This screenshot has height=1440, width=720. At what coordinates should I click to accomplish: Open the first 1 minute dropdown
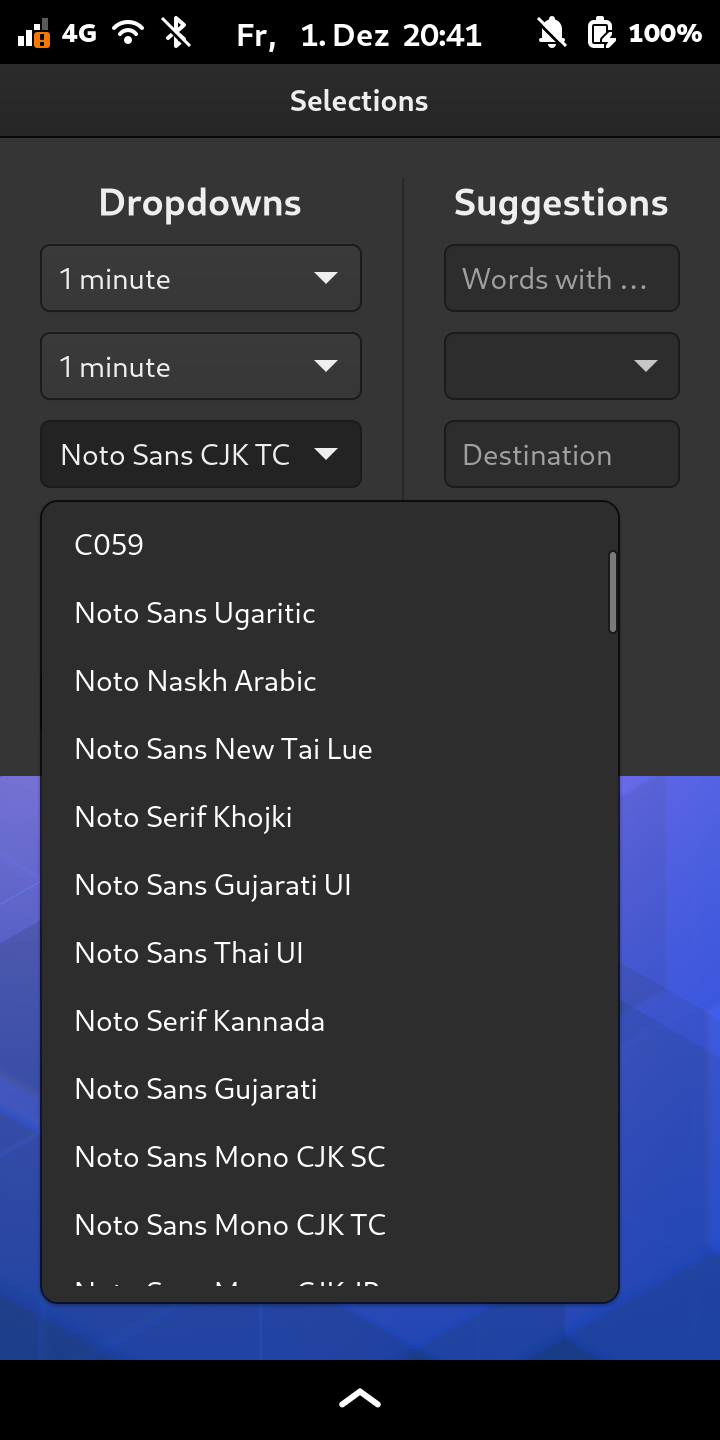click(201, 278)
